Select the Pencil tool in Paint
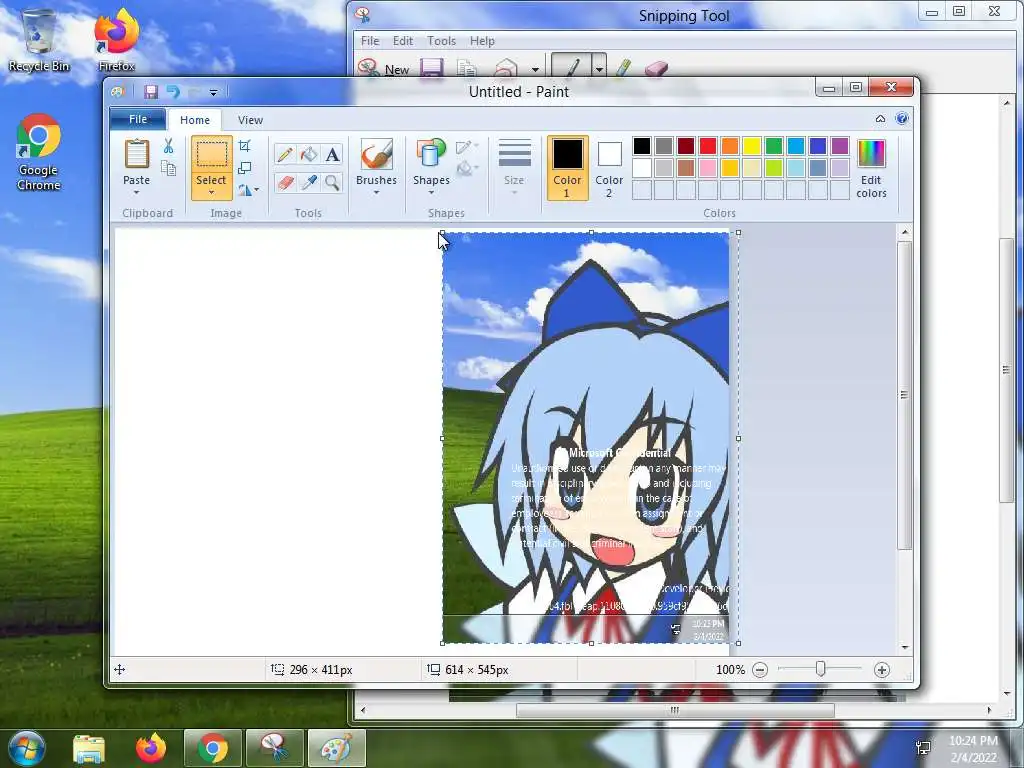The width and height of the screenshot is (1024, 768). 285,155
